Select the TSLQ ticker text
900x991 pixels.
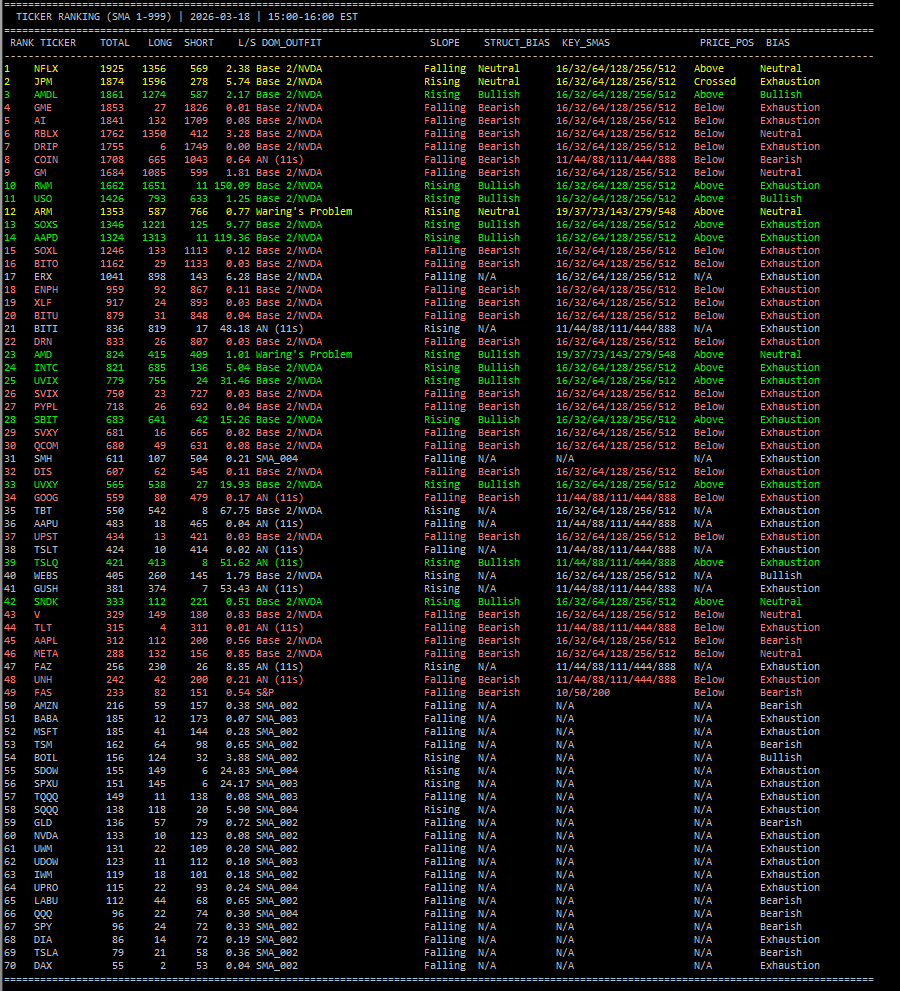pyautogui.click(x=46, y=562)
